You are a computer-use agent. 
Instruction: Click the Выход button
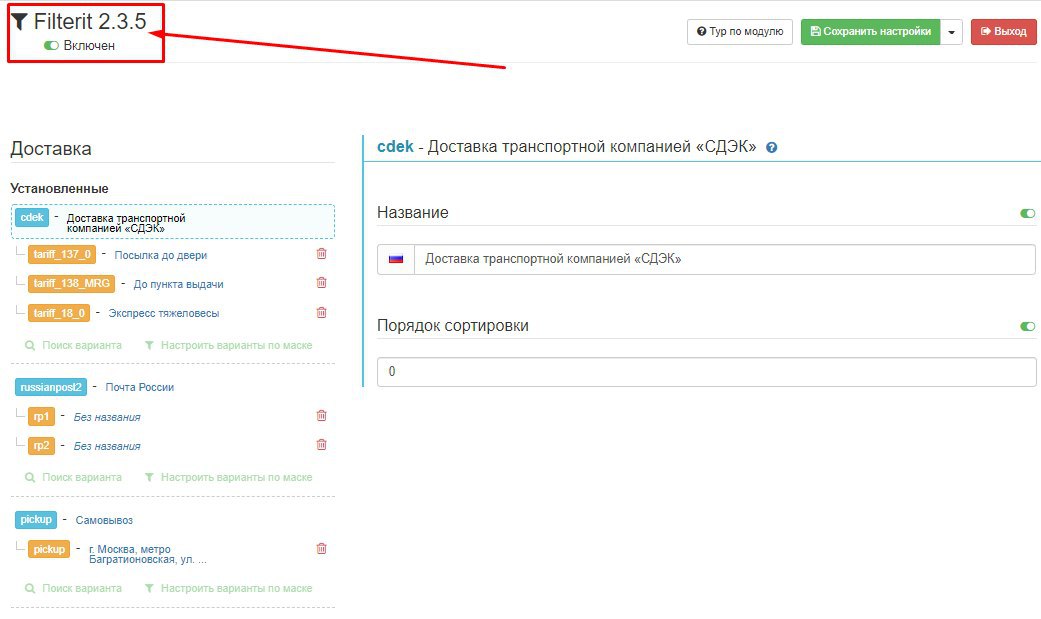[1003, 32]
